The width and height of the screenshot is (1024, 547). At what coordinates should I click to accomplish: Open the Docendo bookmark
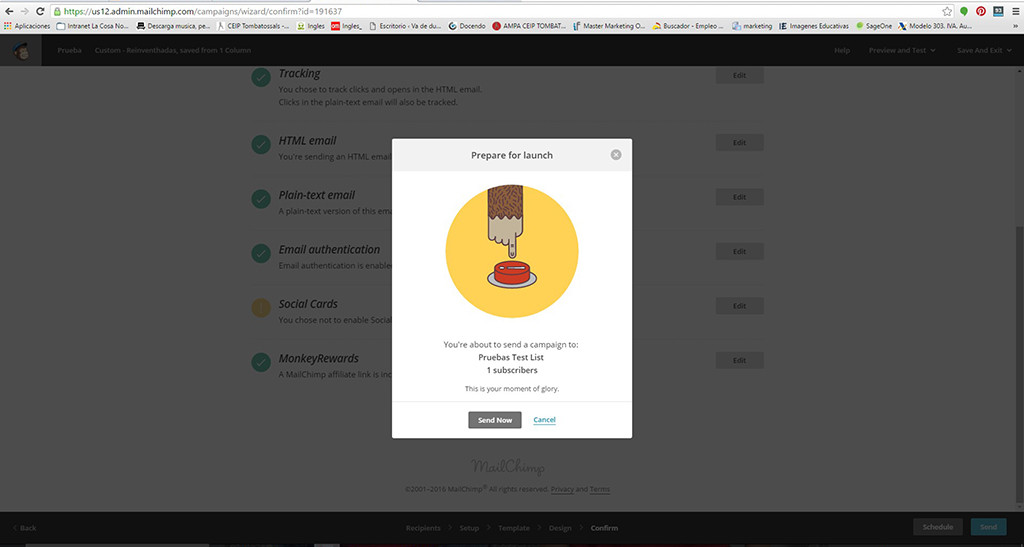467,26
